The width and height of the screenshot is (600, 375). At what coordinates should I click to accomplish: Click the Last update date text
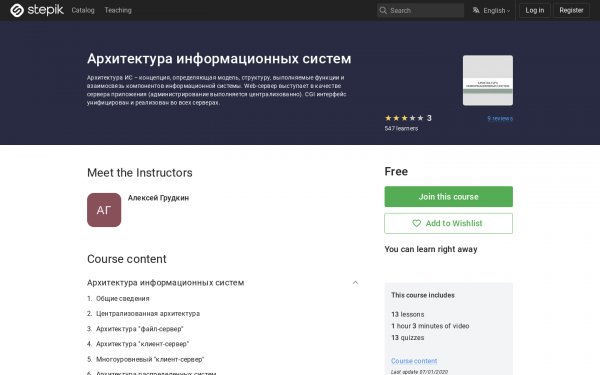(419, 372)
